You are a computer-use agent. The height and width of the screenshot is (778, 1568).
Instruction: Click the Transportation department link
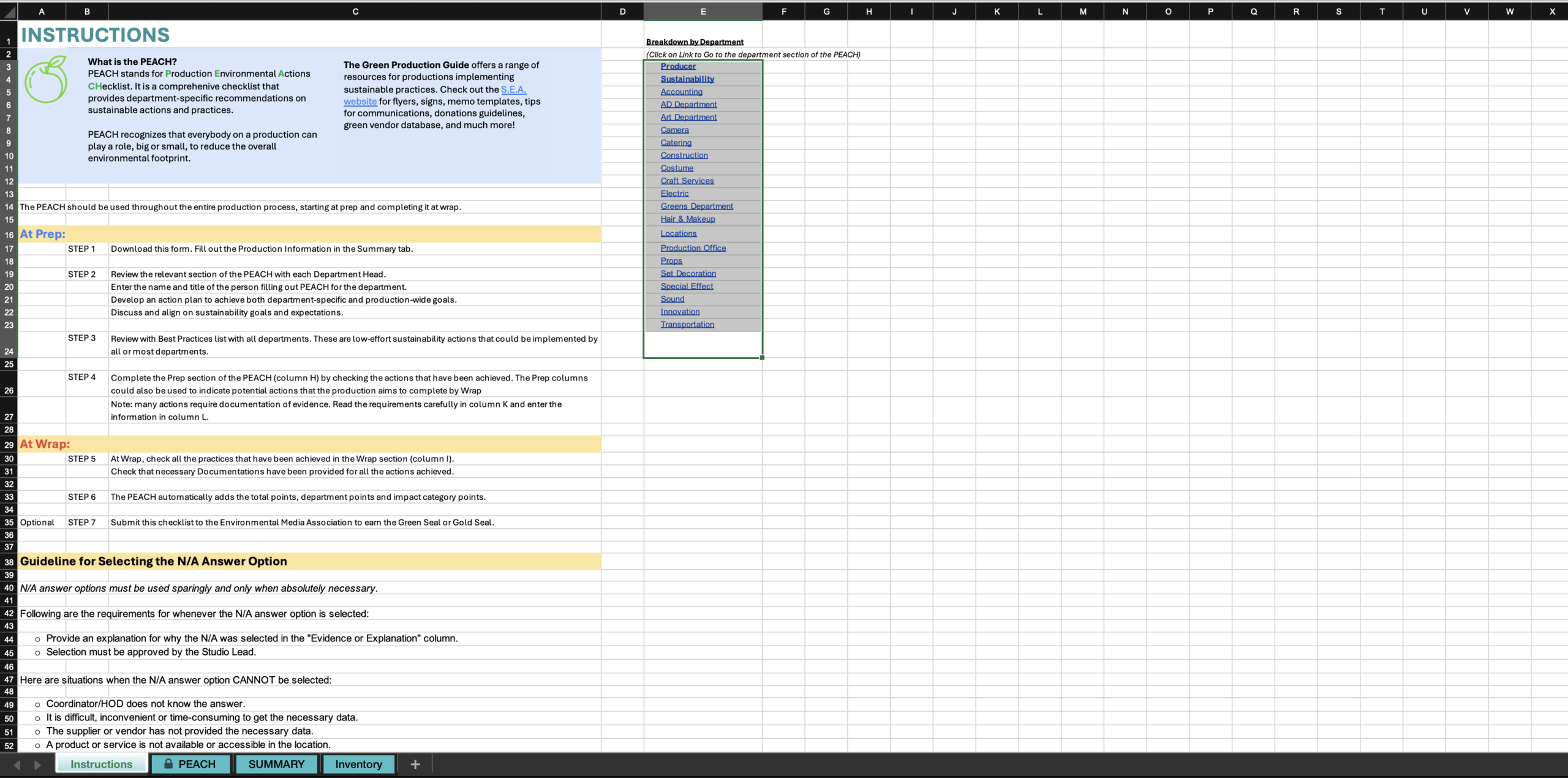[687, 325]
